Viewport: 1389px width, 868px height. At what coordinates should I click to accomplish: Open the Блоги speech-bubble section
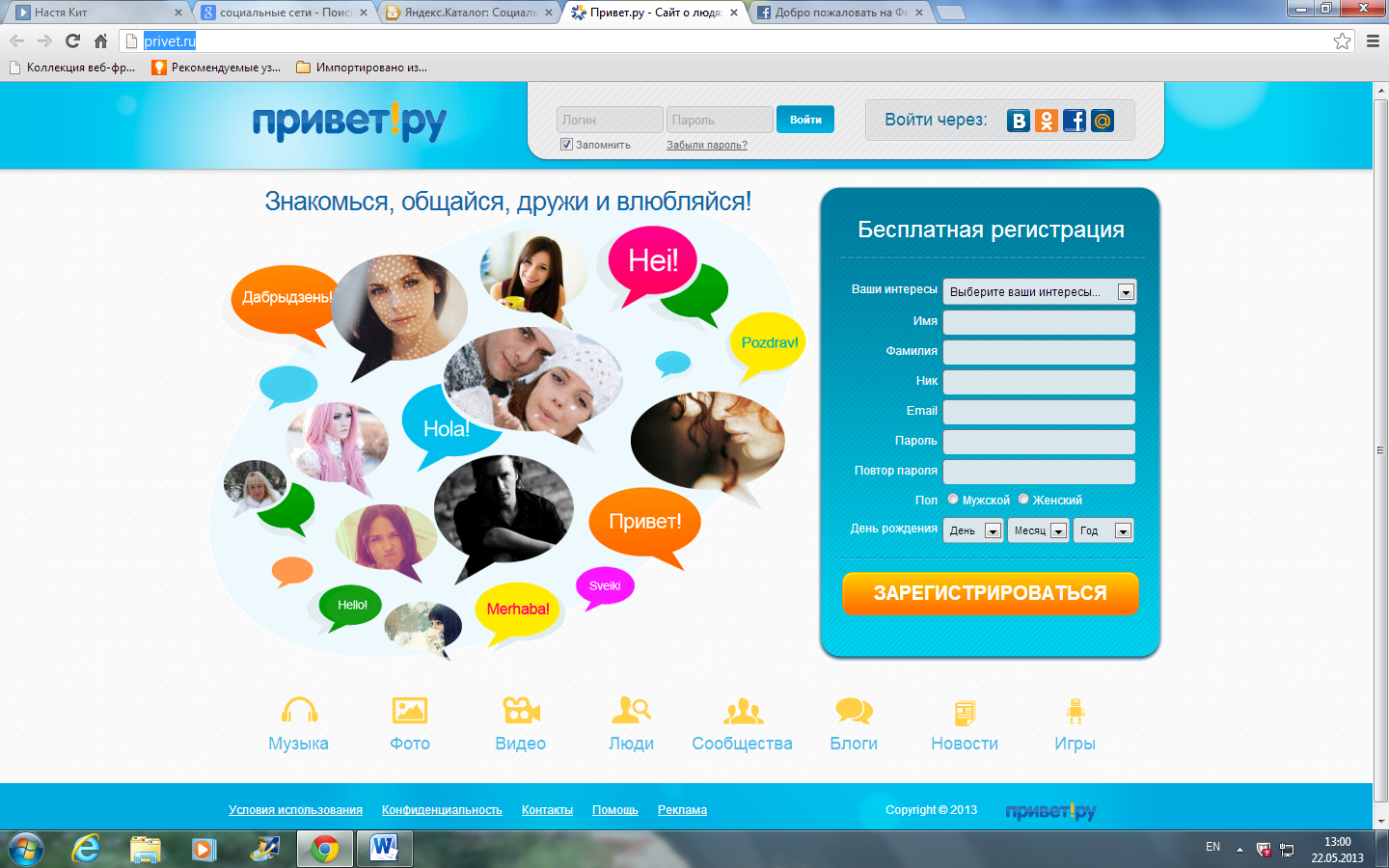[854, 724]
